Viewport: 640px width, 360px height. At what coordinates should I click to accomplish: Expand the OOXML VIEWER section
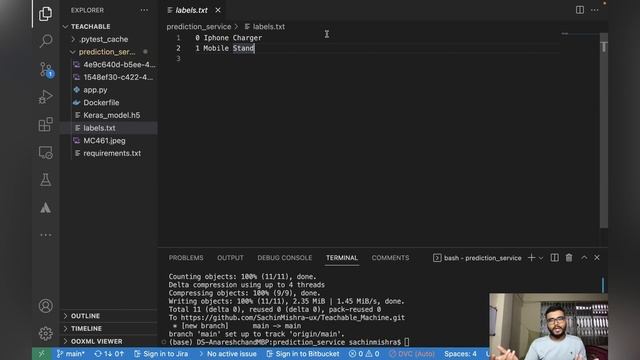coord(96,341)
